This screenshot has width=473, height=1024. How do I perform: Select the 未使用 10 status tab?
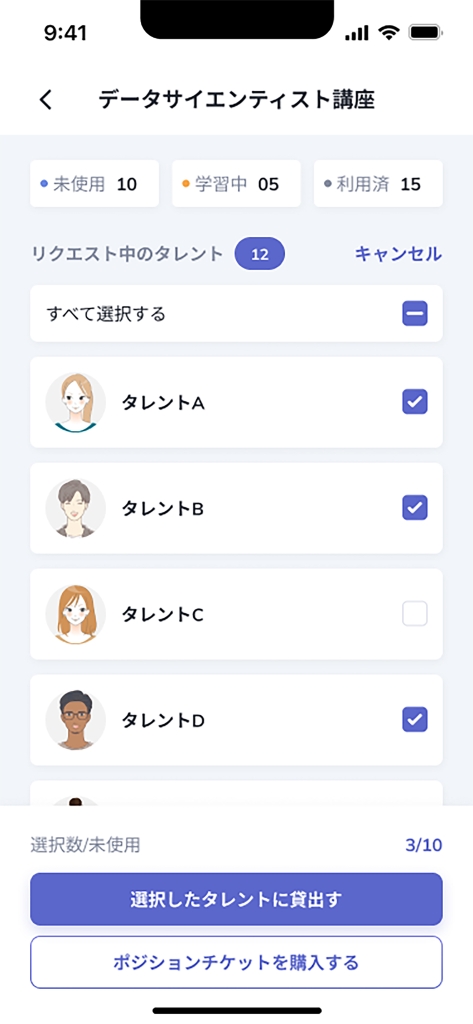(x=94, y=184)
